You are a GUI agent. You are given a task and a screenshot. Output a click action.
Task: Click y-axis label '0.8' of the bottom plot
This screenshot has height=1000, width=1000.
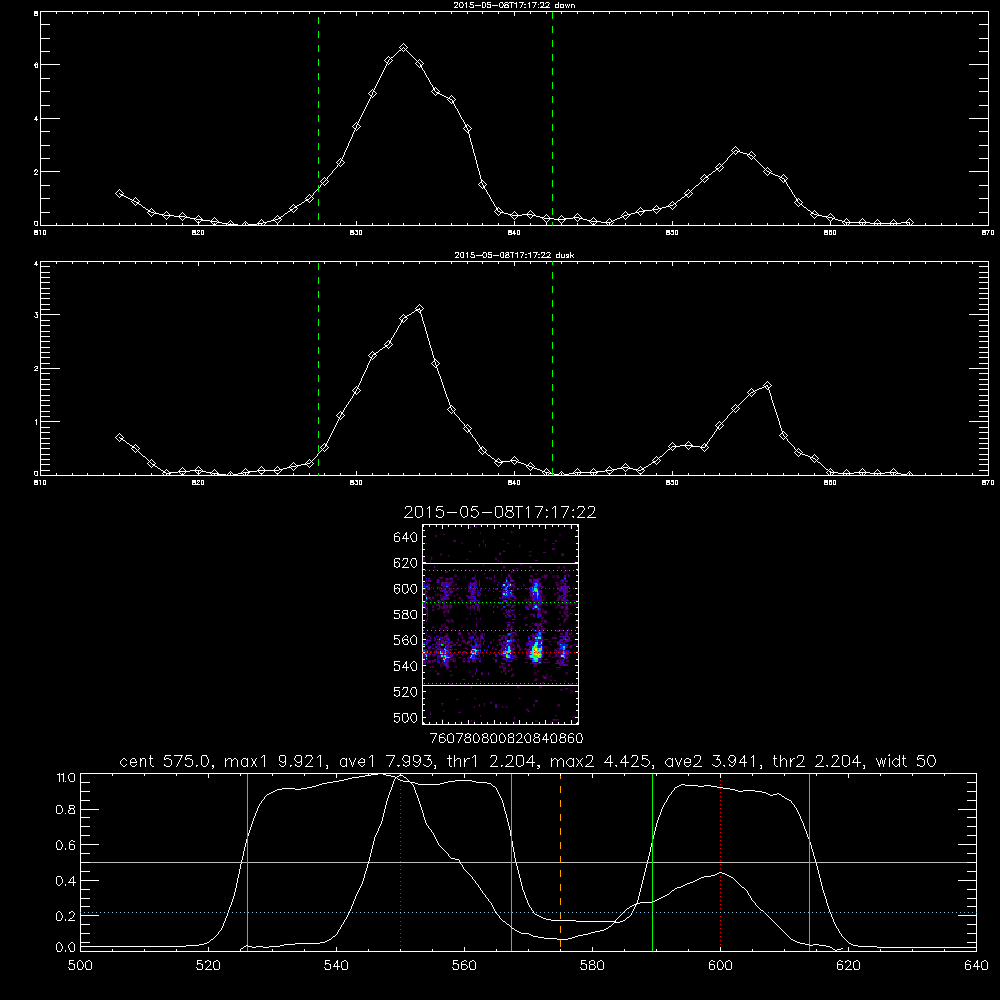point(66,810)
